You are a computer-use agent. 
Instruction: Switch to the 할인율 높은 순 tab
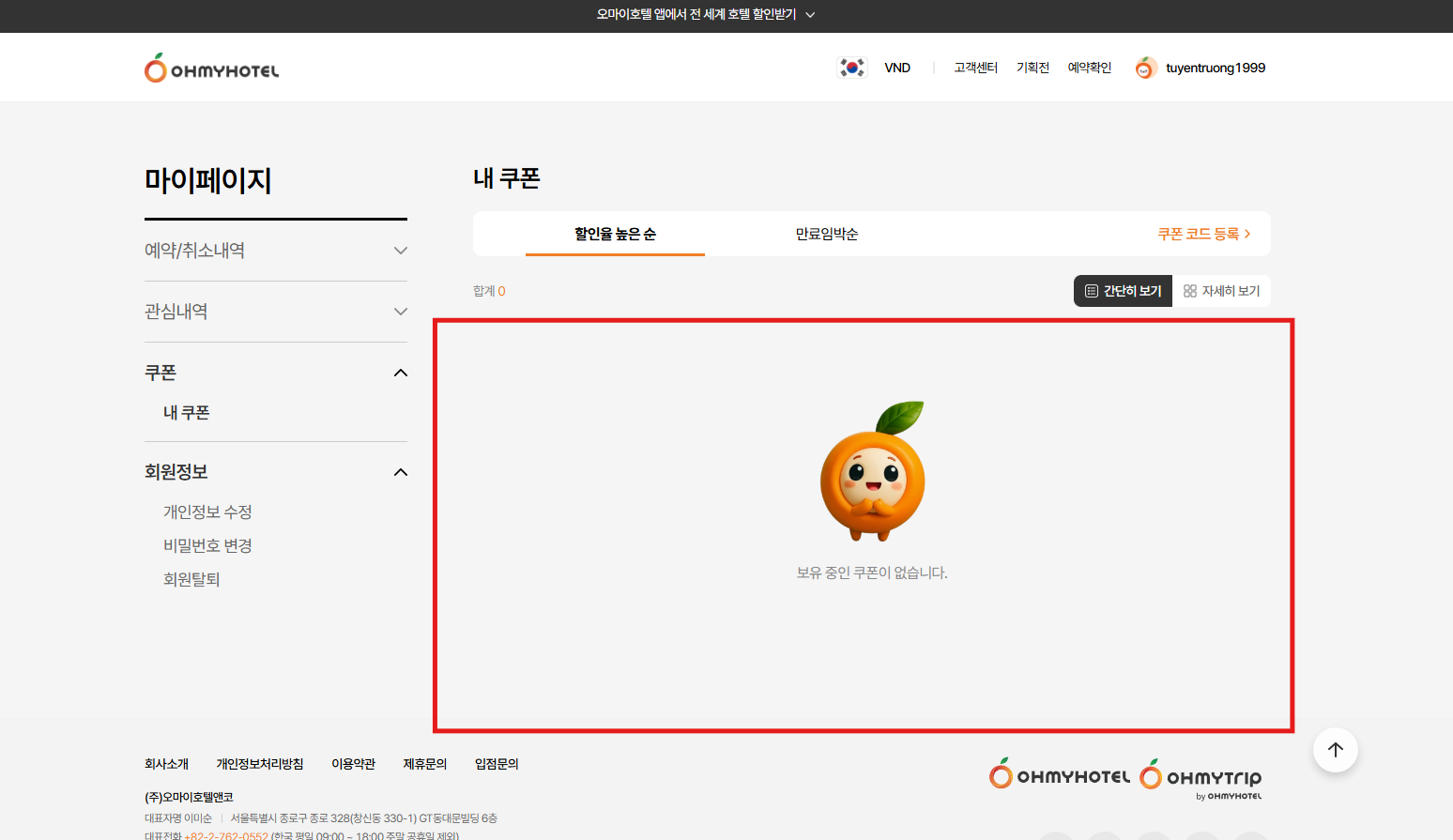tap(615, 234)
